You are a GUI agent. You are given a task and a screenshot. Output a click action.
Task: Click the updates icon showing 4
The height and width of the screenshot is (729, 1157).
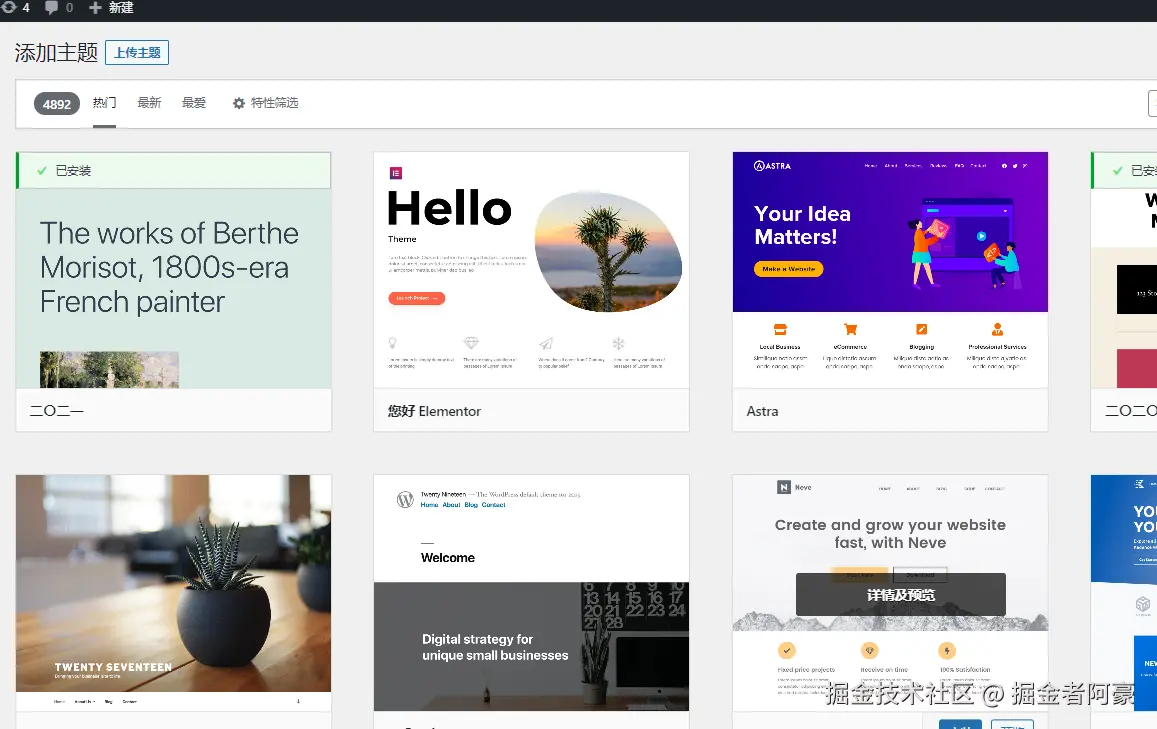(13, 7)
